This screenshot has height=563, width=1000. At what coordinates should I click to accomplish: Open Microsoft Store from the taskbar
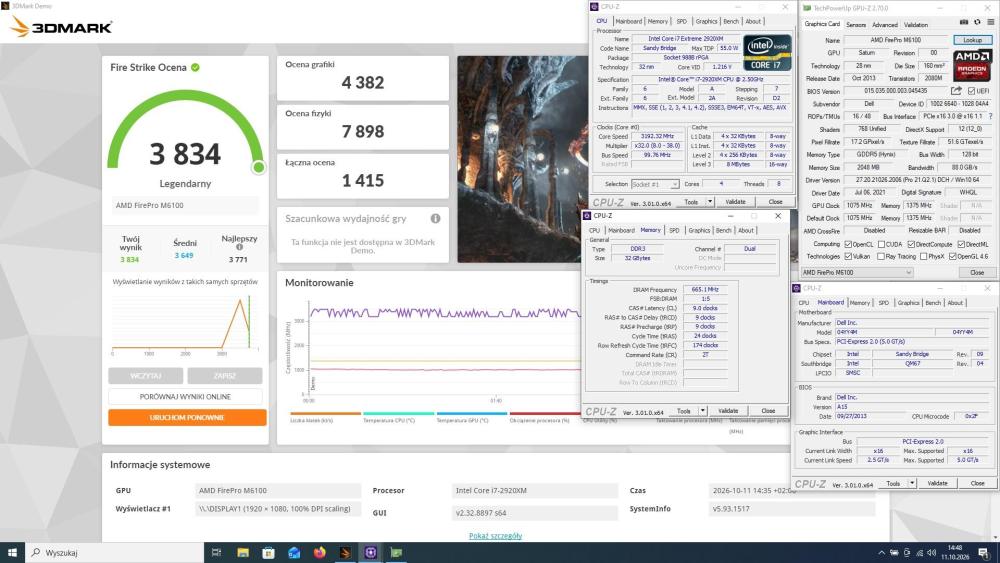[x=268, y=552]
